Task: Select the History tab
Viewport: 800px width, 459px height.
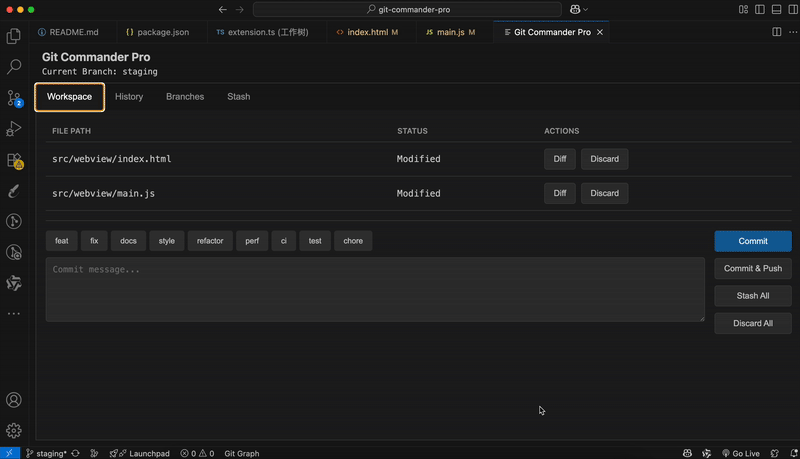Action: coord(129,97)
